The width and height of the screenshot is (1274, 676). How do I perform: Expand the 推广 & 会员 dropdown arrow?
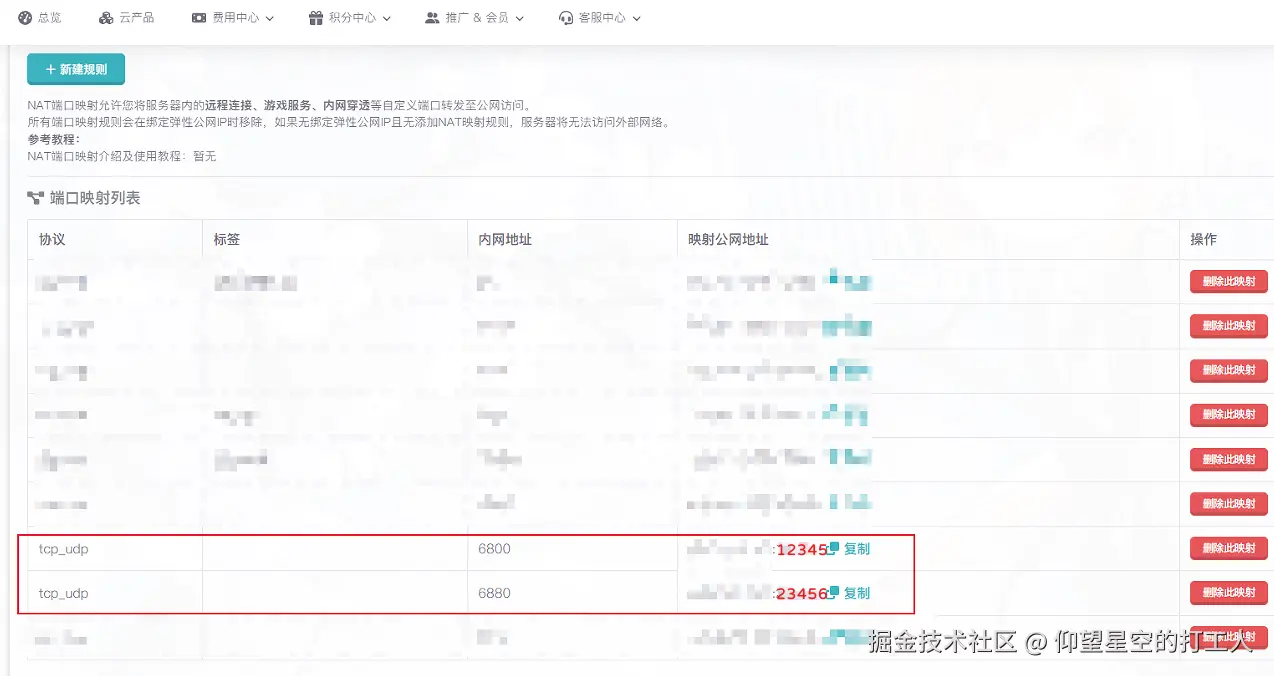519,18
